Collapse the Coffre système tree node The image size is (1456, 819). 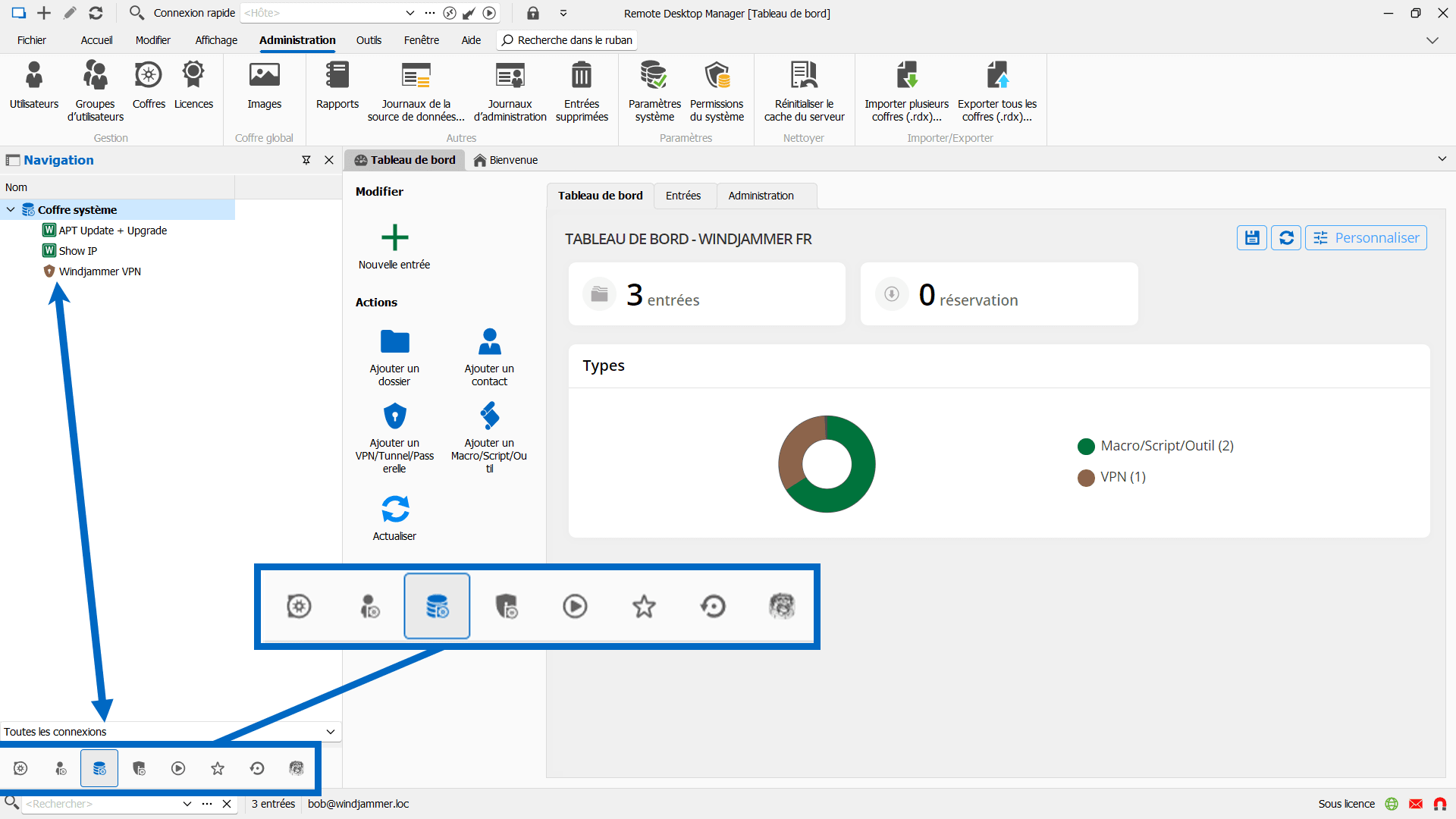pos(11,210)
